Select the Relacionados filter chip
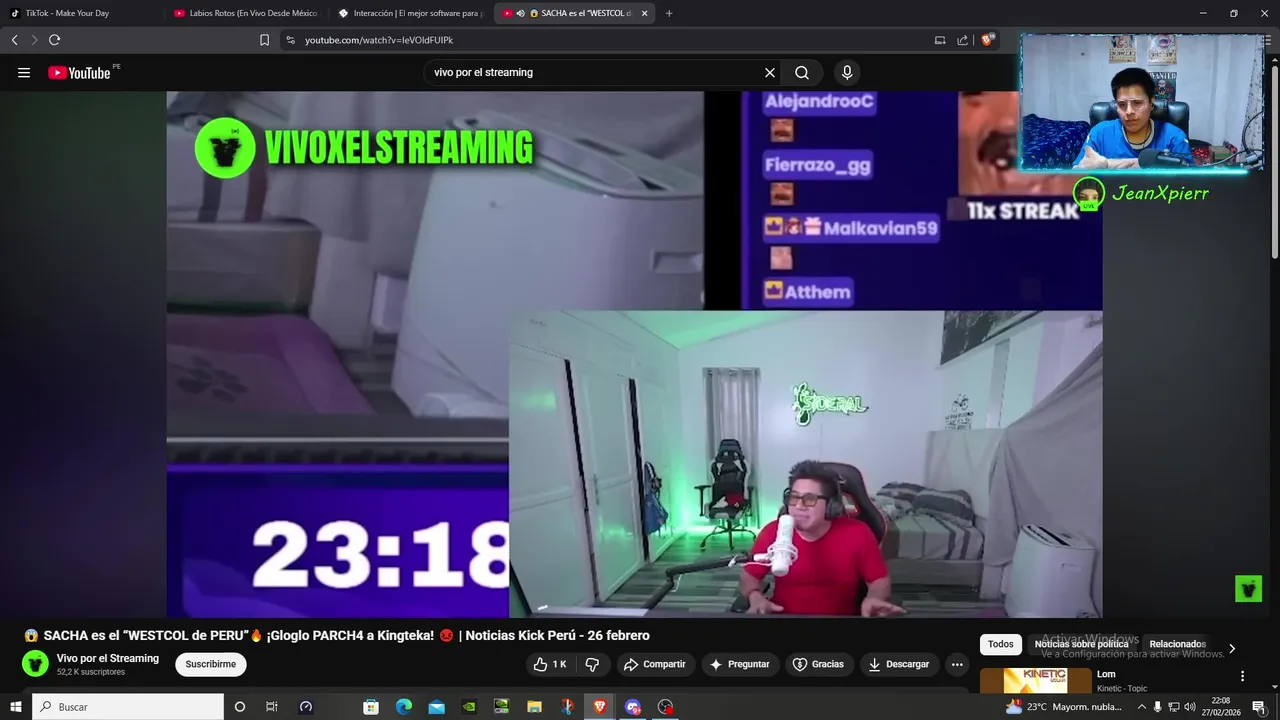The height and width of the screenshot is (720, 1280). (1177, 644)
